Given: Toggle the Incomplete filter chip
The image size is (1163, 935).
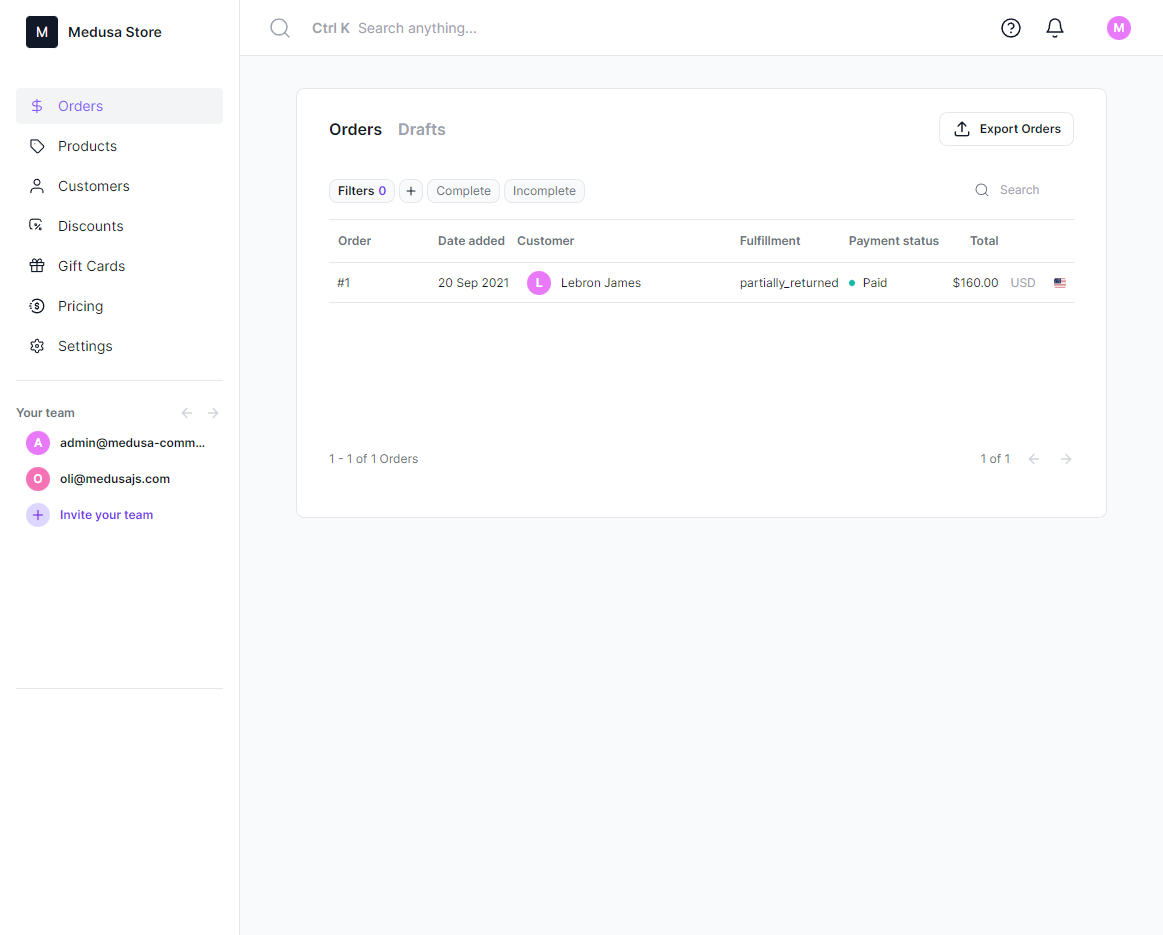Looking at the screenshot, I should click(x=544, y=191).
